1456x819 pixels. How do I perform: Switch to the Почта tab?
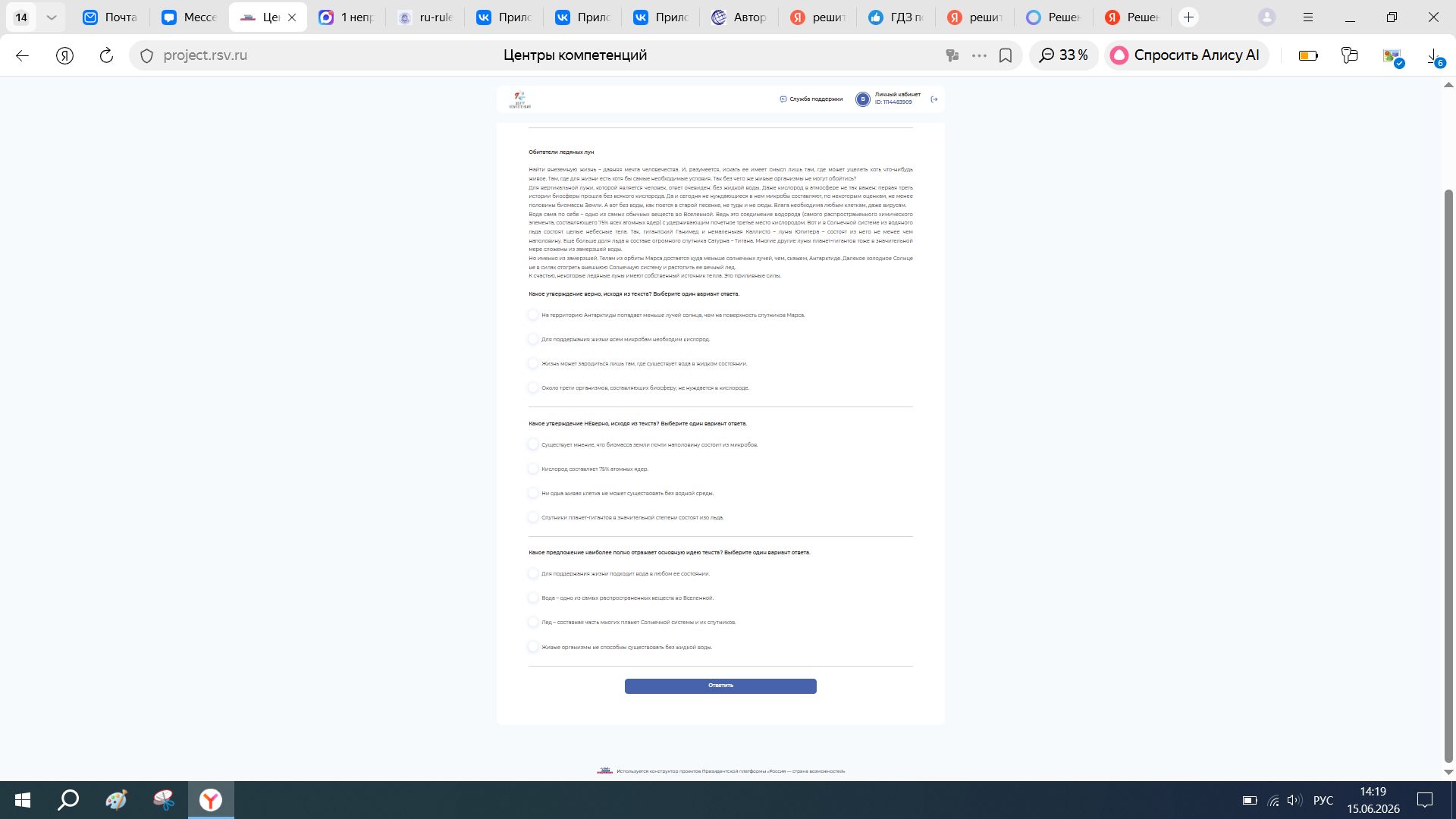pos(110,17)
